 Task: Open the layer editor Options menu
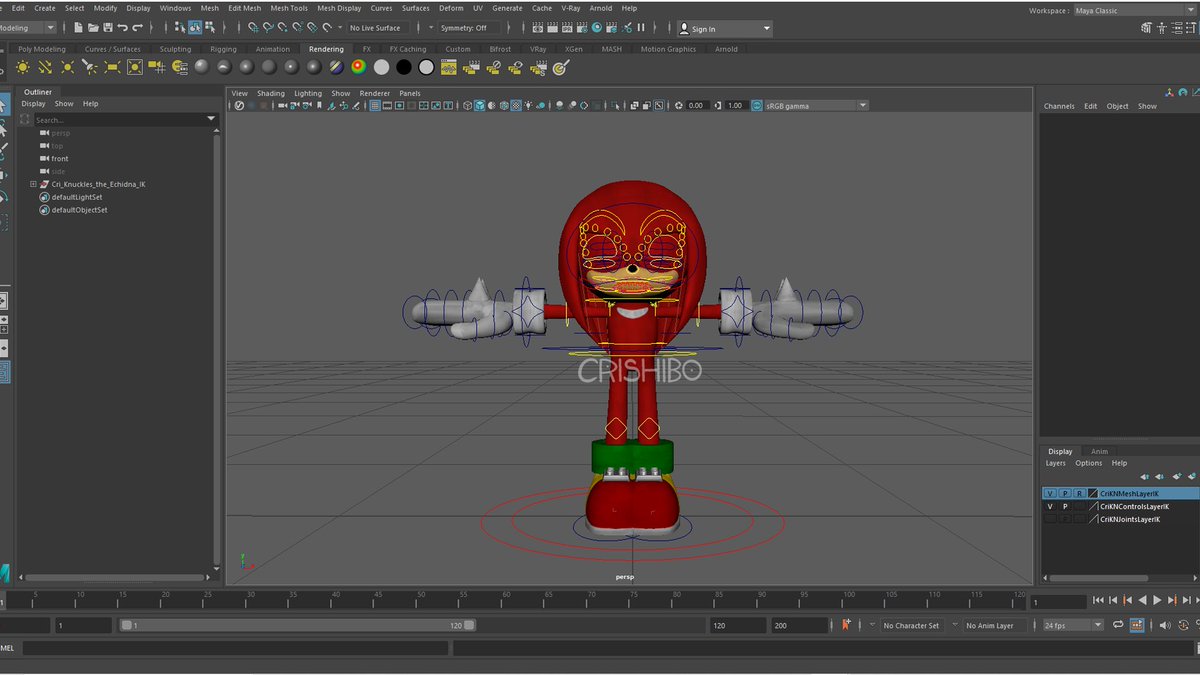point(1089,463)
